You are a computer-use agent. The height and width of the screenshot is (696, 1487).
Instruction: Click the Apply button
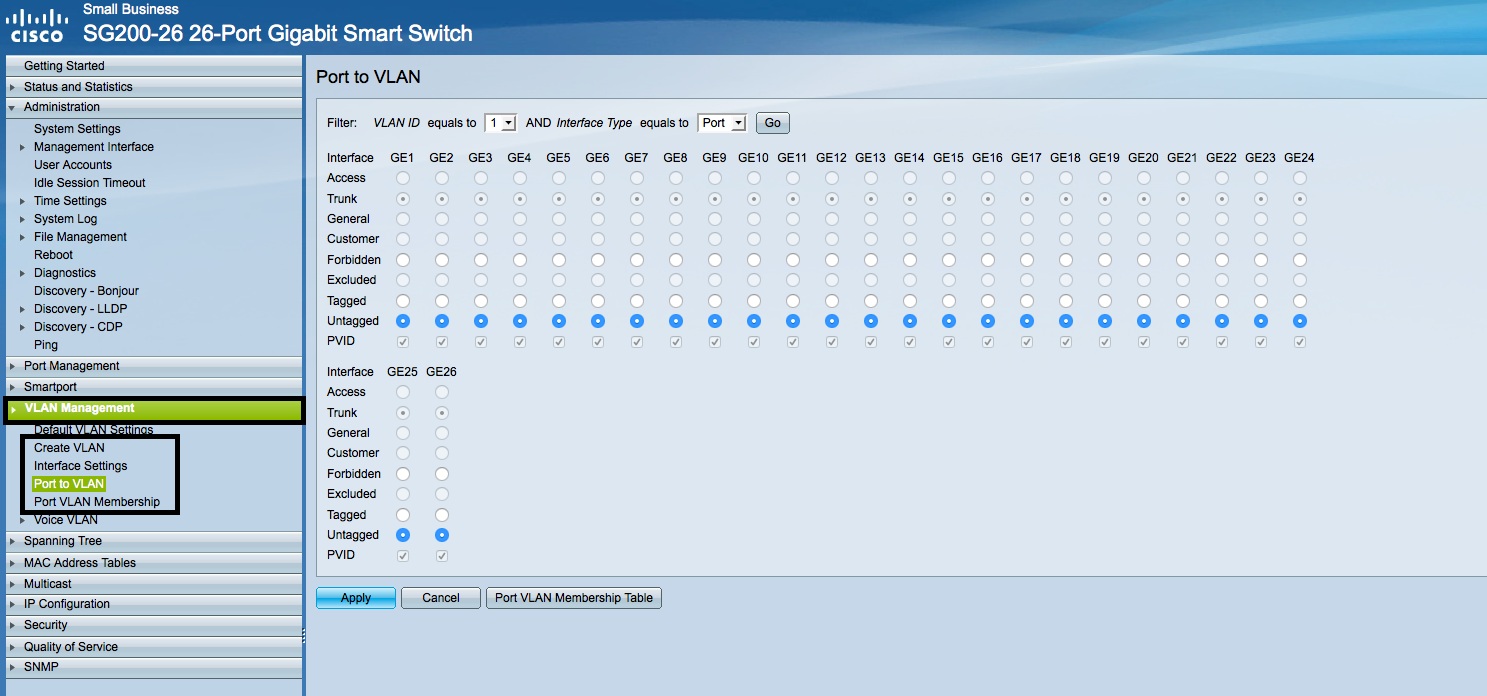point(355,598)
